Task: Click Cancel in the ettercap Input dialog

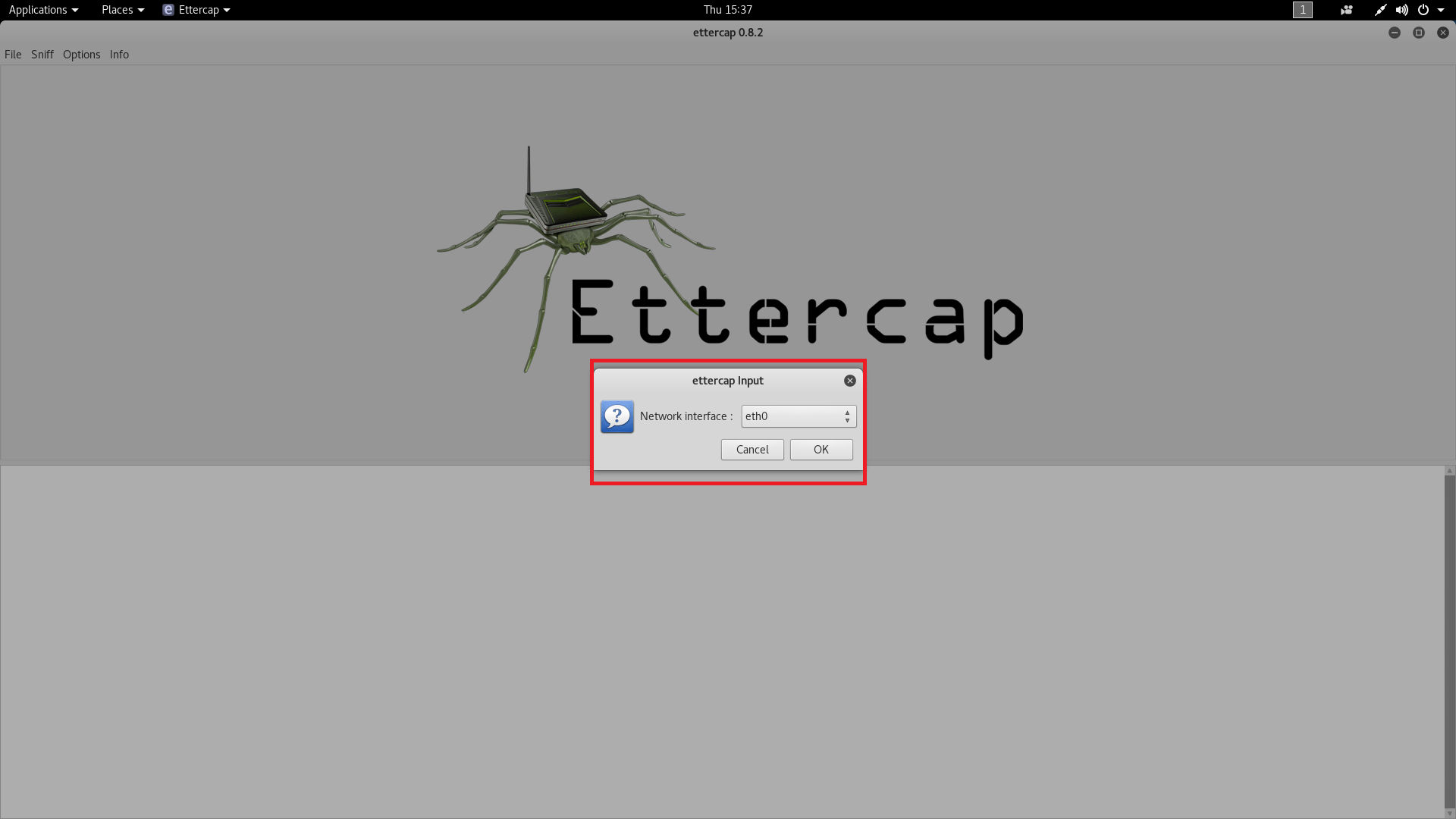Action: (752, 450)
